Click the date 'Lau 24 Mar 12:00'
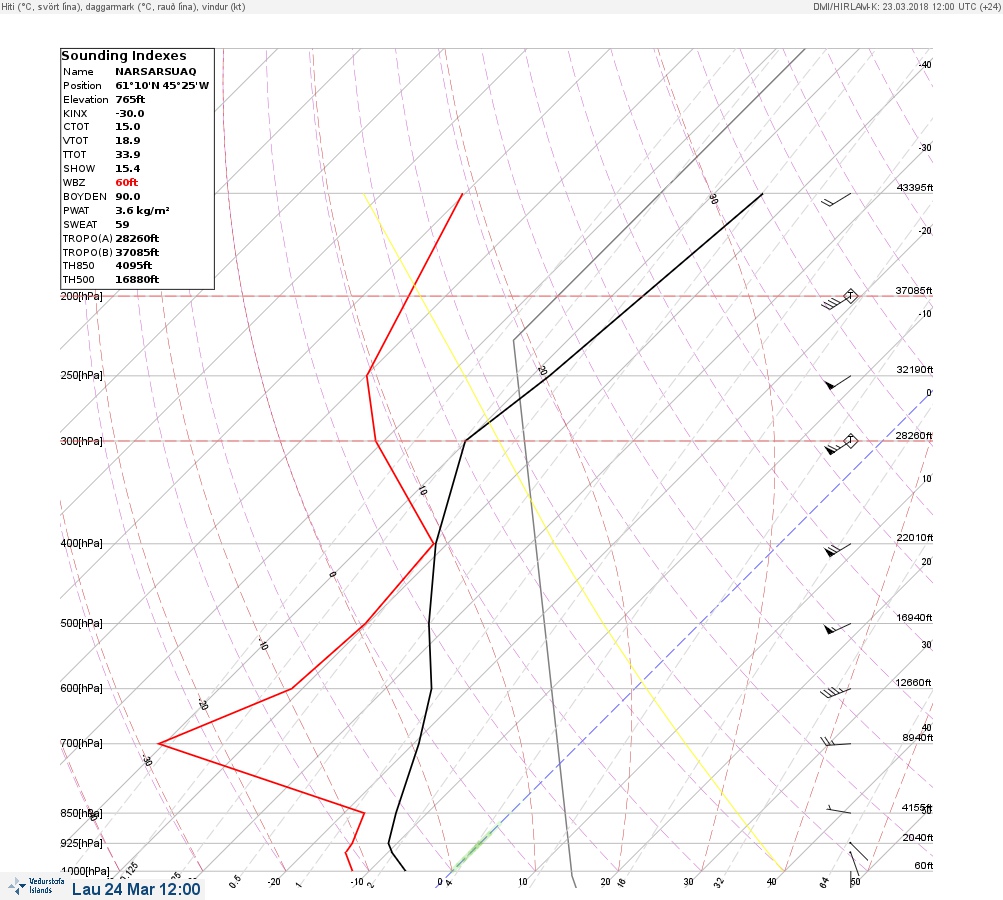 click(x=136, y=889)
